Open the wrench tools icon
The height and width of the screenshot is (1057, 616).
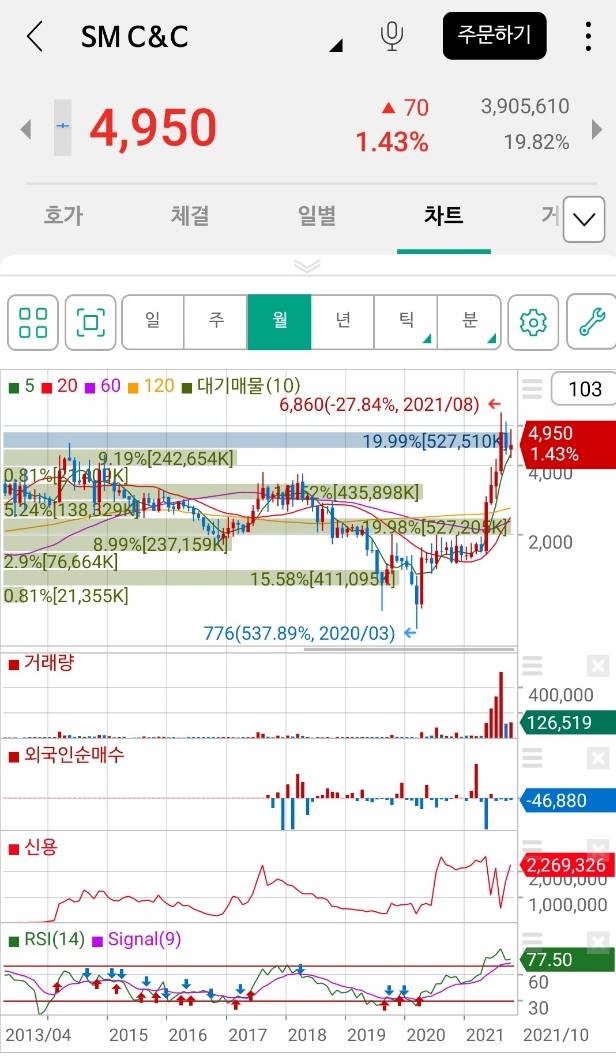point(591,322)
